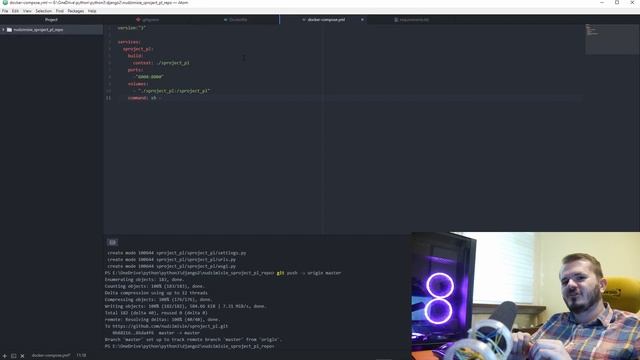Click the file icon on requirements.txt tab

396,20
